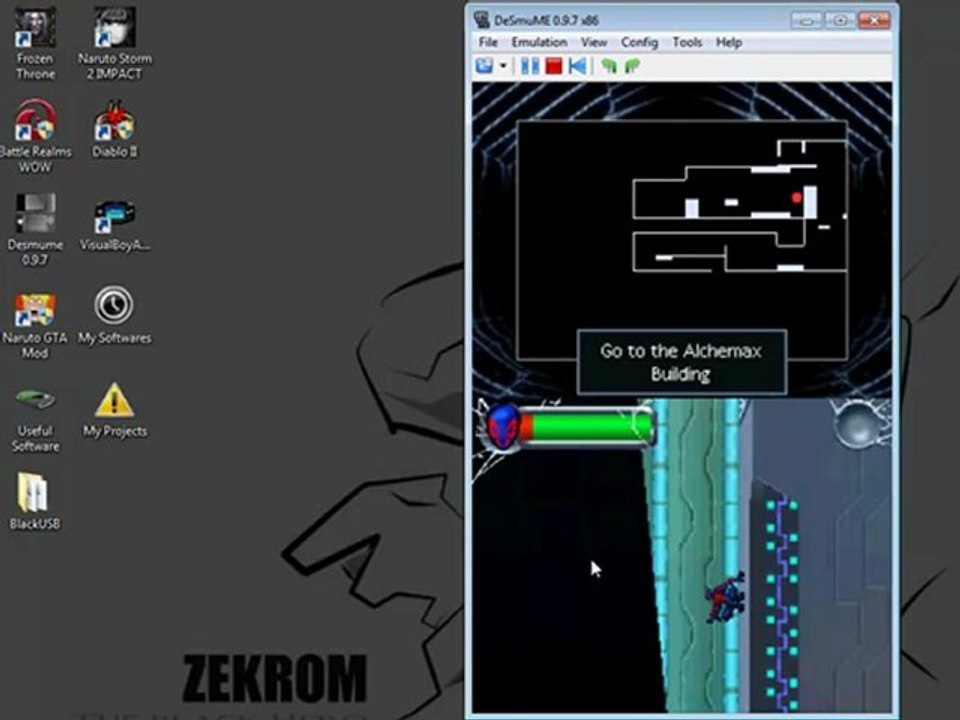Open the Tools menu
960x720 pixels.
tap(687, 42)
